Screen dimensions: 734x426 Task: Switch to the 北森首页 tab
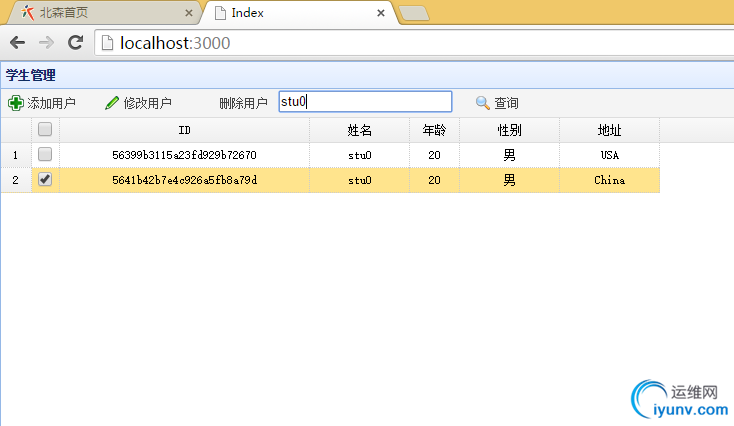[x=104, y=13]
